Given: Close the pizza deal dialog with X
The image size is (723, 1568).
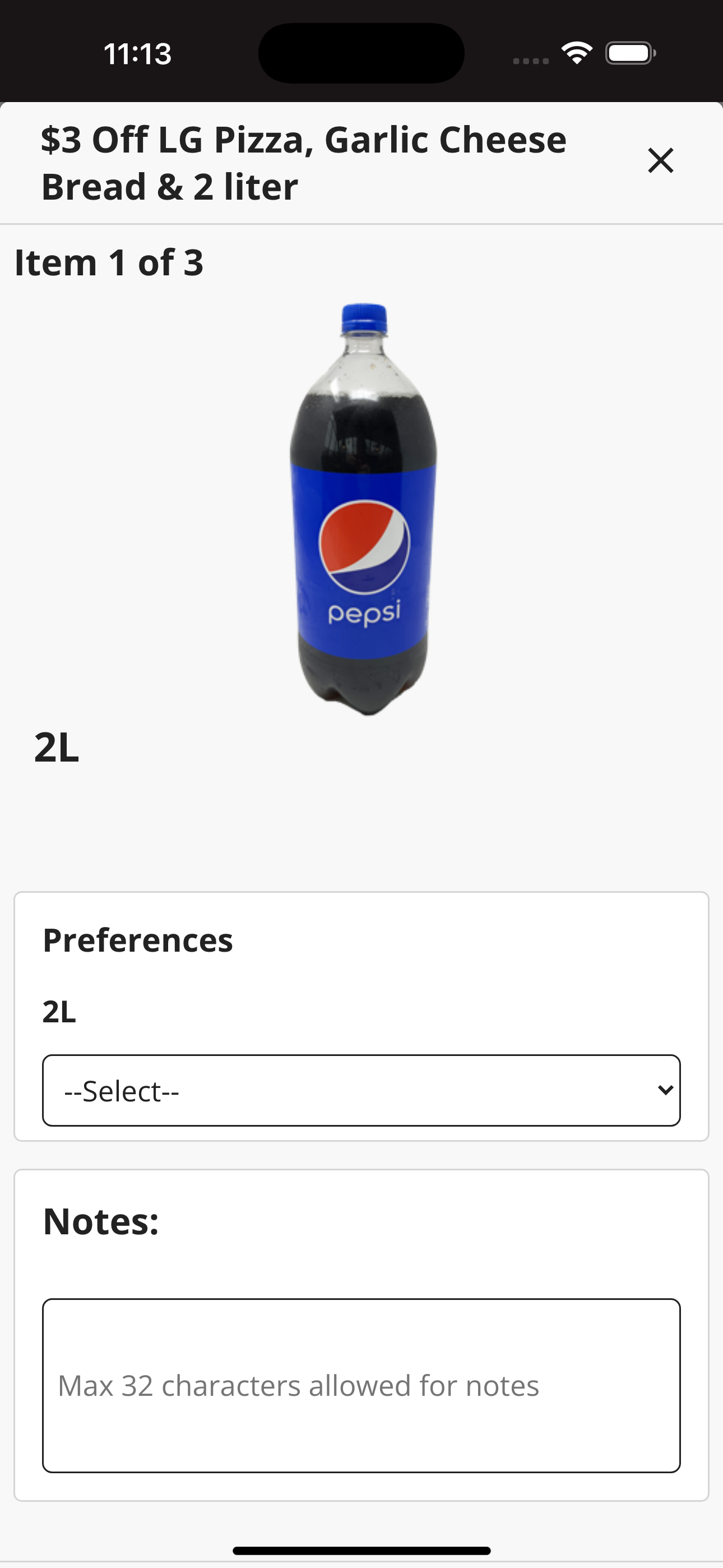Looking at the screenshot, I should click(660, 161).
